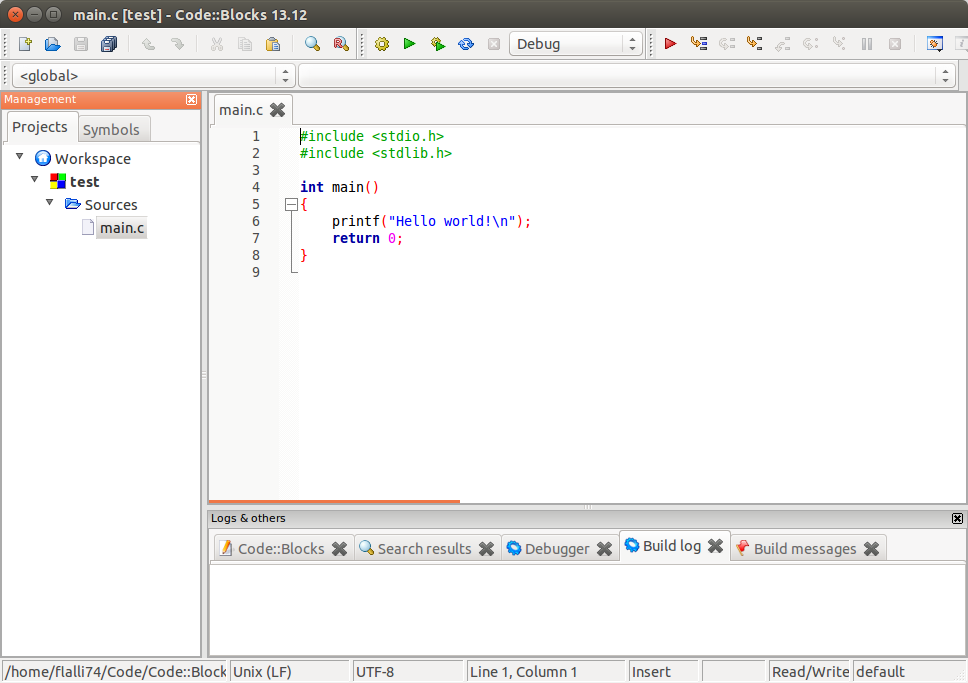
Task: Click the Read/Write status field
Action: (811, 672)
